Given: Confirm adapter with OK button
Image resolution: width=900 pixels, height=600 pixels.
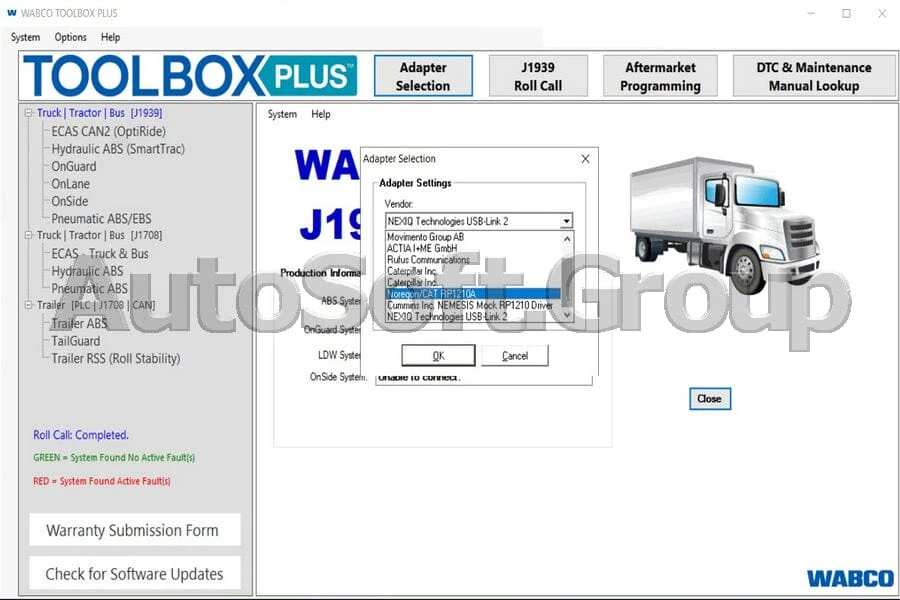Looking at the screenshot, I should (x=439, y=355).
